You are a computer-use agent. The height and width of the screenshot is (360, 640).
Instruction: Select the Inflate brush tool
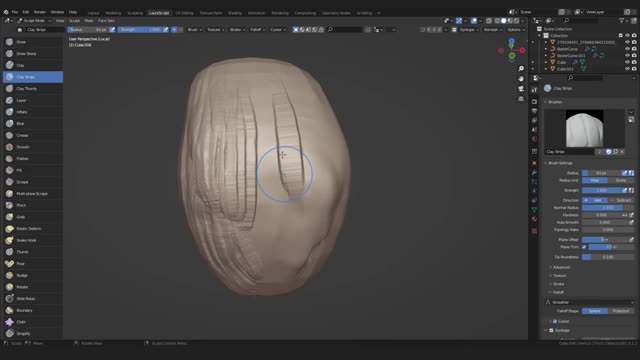(x=33, y=112)
